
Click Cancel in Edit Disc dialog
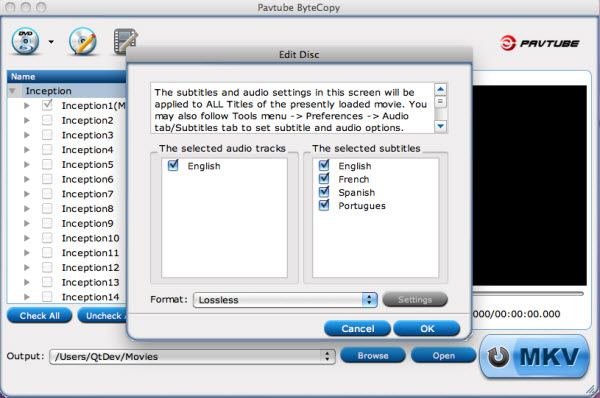coord(357,329)
